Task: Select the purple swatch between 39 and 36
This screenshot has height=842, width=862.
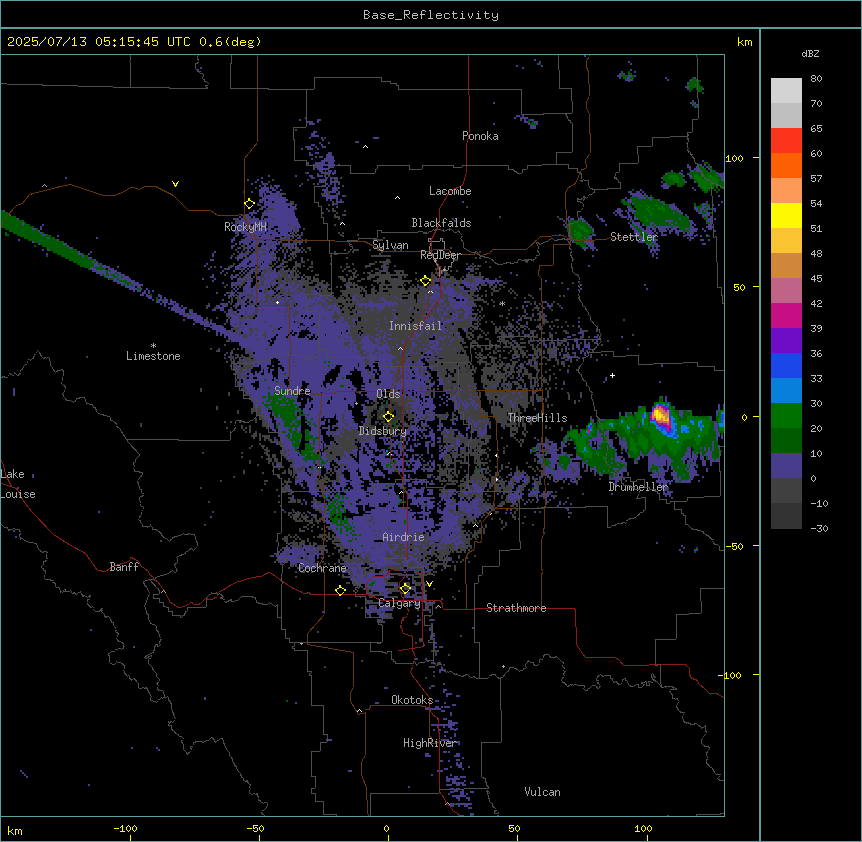Action: [x=786, y=341]
